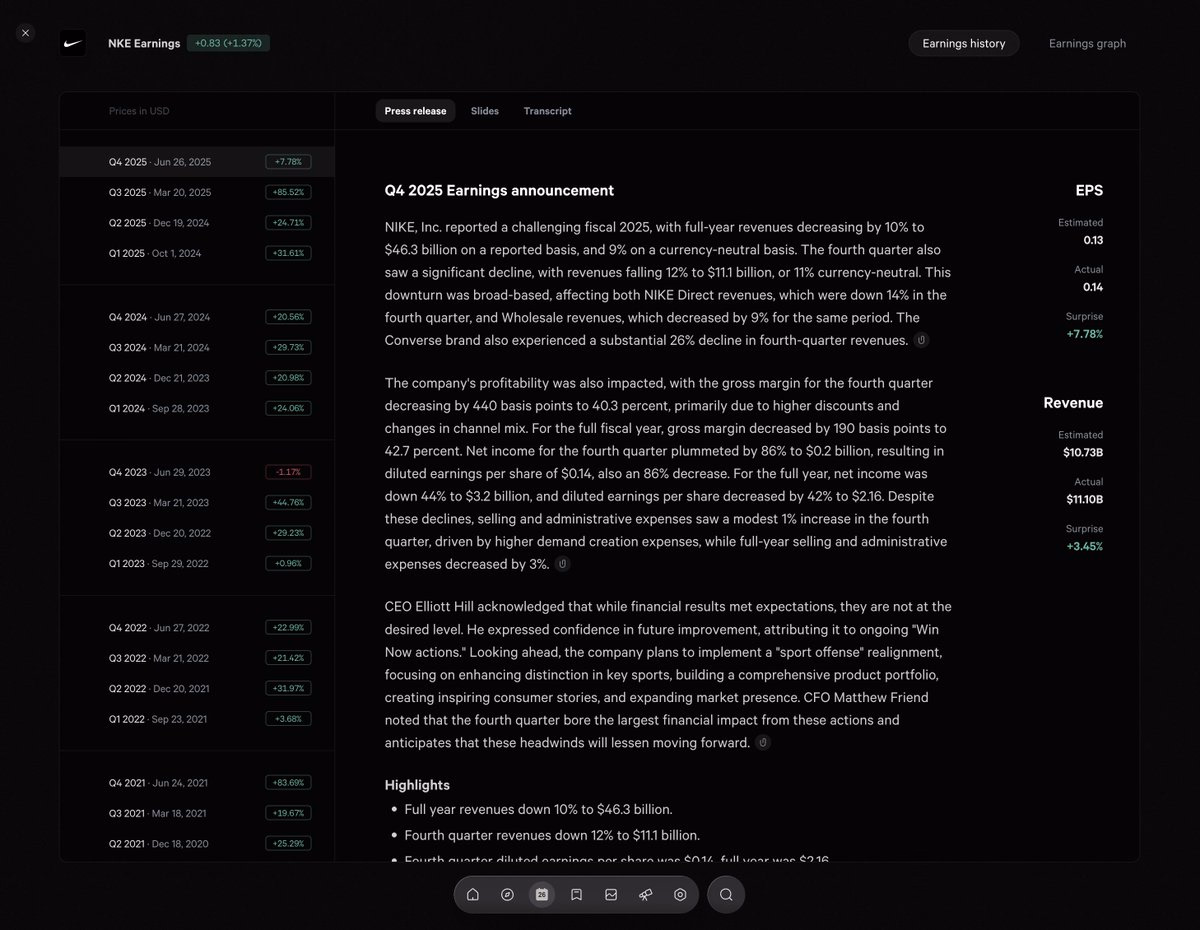Click source clip icon after 'decreased by 3%'

click(x=563, y=564)
